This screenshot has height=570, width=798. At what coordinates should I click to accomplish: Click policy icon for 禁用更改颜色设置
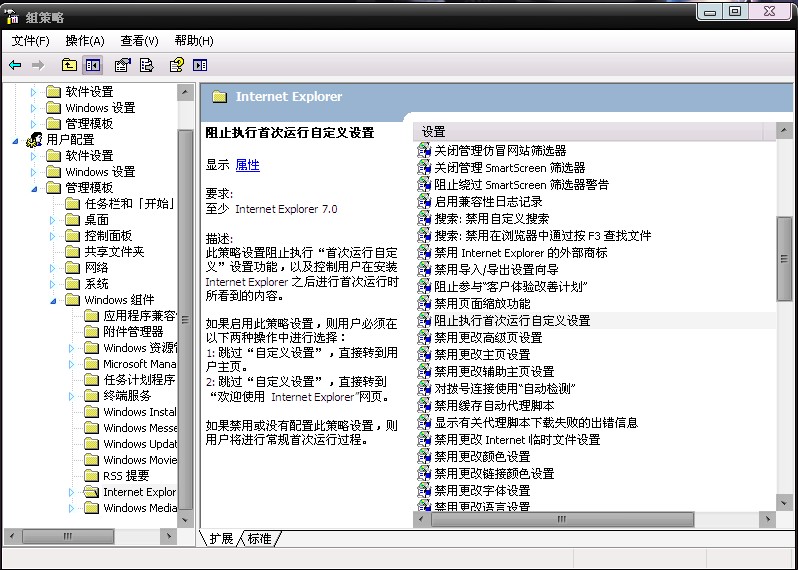[x=424, y=457]
